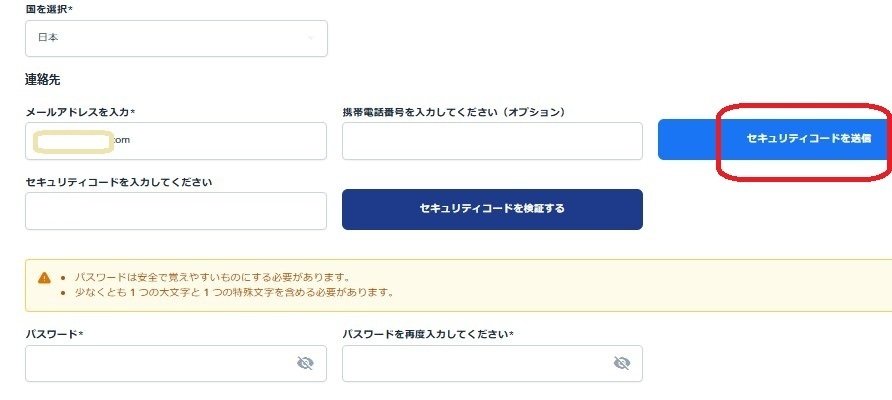The image size is (892, 400).
Task: Click the セキュリティコードを送信 button
Action: pos(775,139)
